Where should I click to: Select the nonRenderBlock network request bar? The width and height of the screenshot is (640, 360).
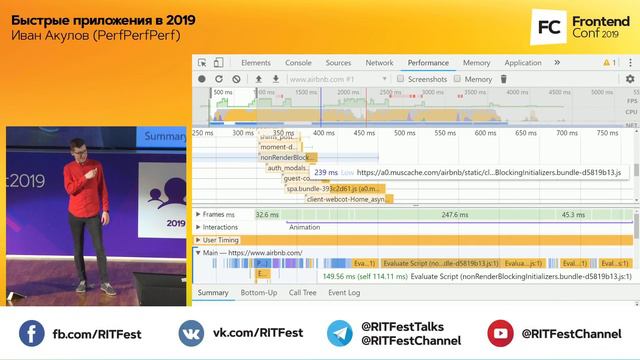[288, 157]
